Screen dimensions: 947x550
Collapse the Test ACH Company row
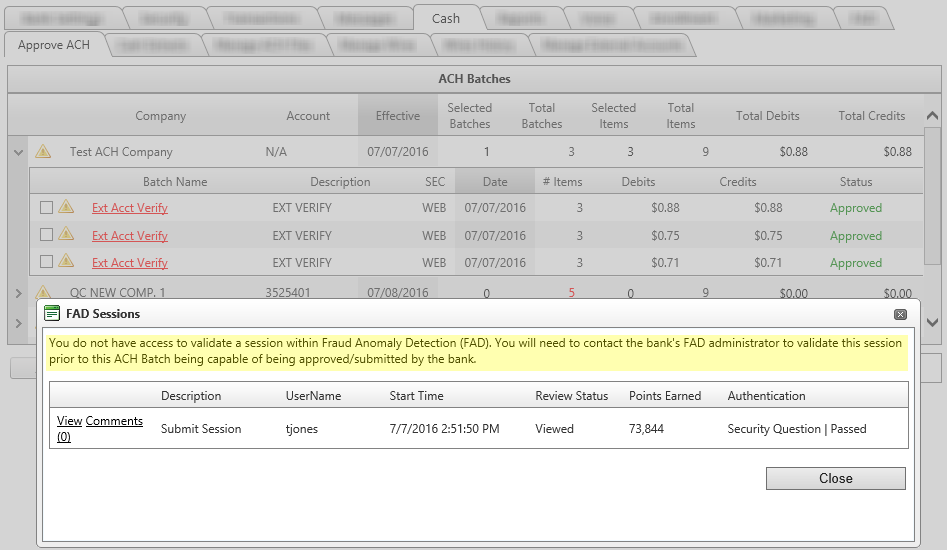tap(18, 152)
